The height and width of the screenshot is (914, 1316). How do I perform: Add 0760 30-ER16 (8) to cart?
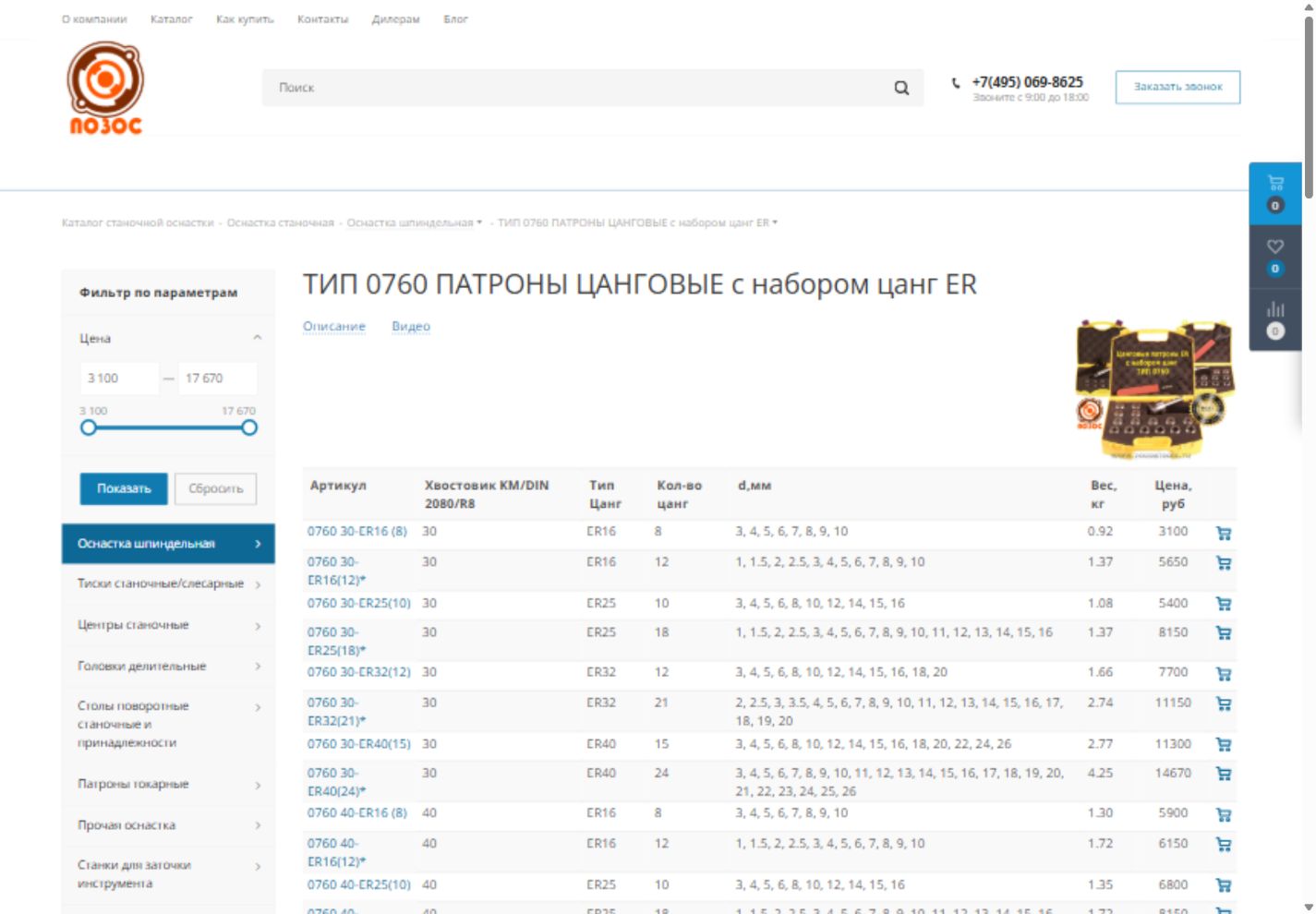click(1224, 533)
